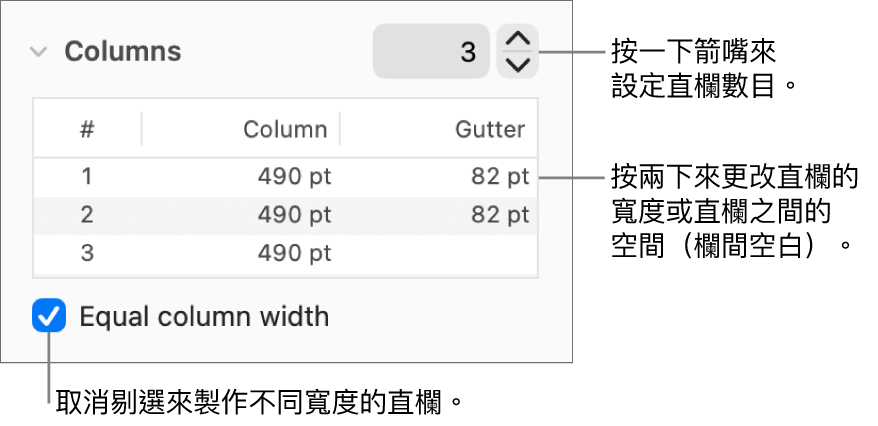The image size is (878, 426).
Task: Select row 3 in the columns table
Action: coord(87,253)
